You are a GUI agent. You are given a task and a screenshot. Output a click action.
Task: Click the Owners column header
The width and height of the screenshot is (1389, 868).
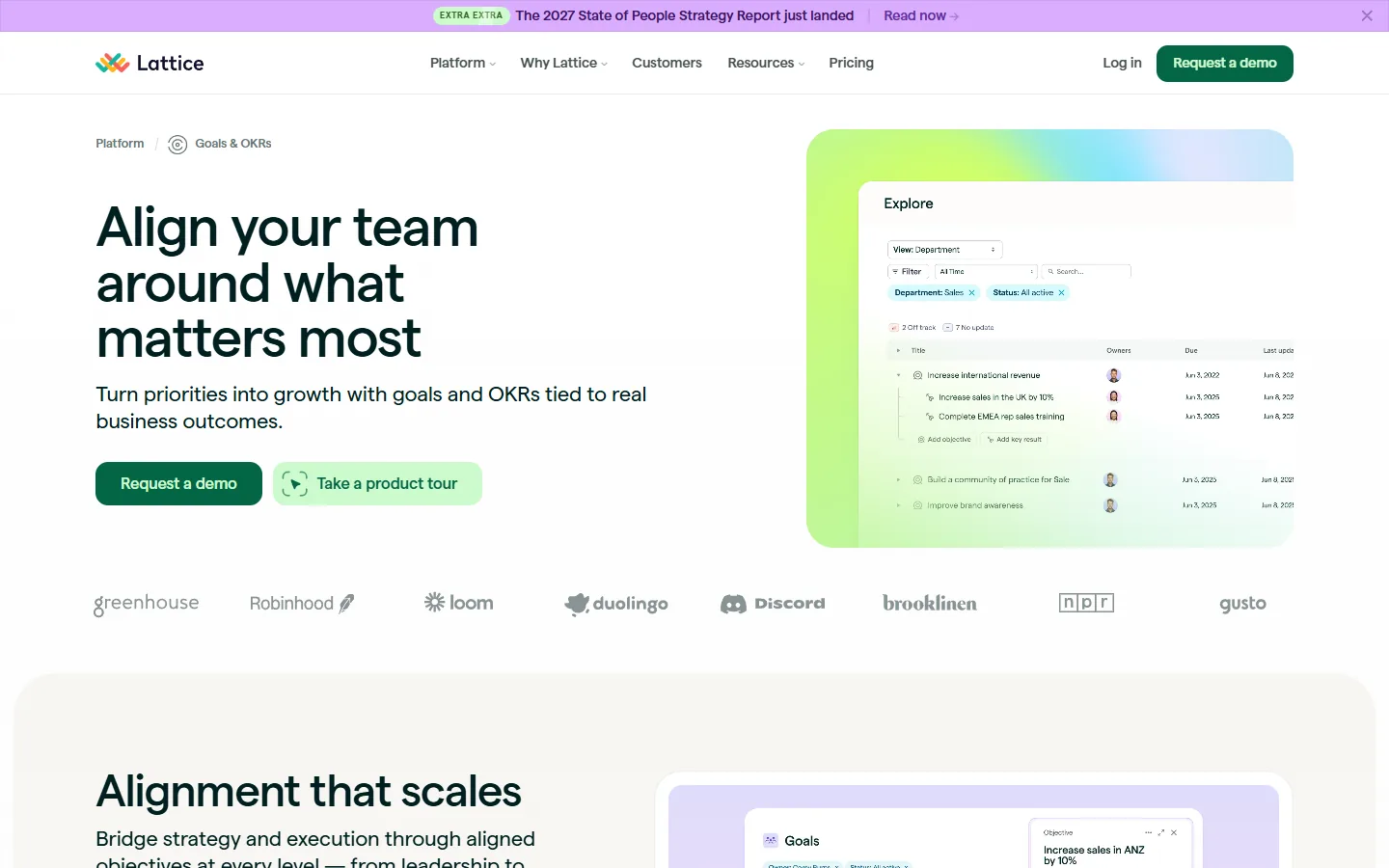[1119, 351]
